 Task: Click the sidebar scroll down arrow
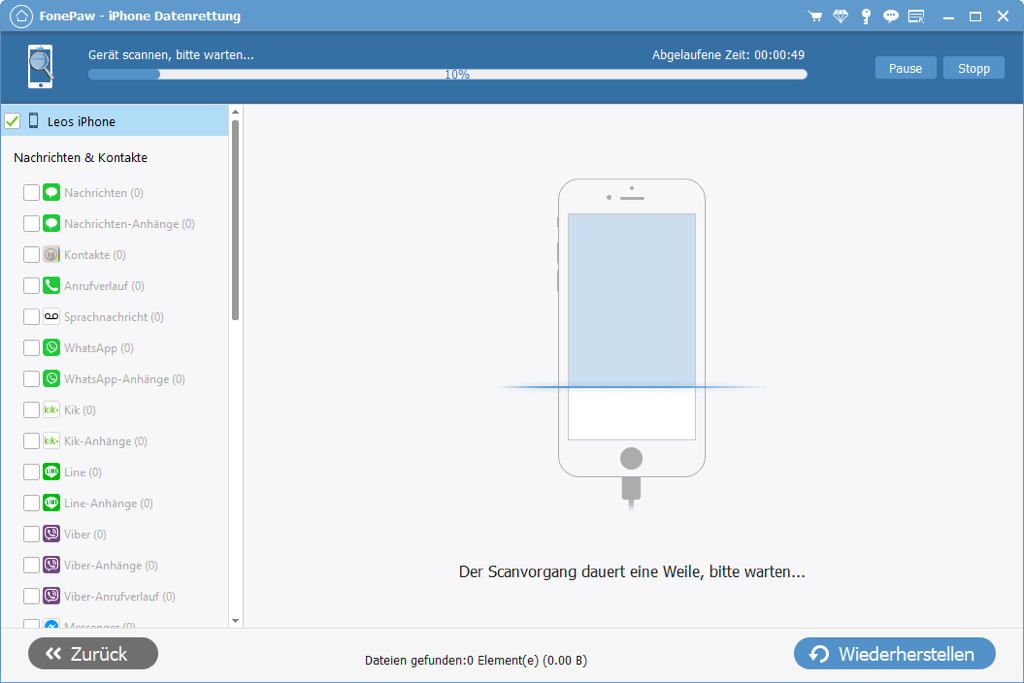pos(235,621)
